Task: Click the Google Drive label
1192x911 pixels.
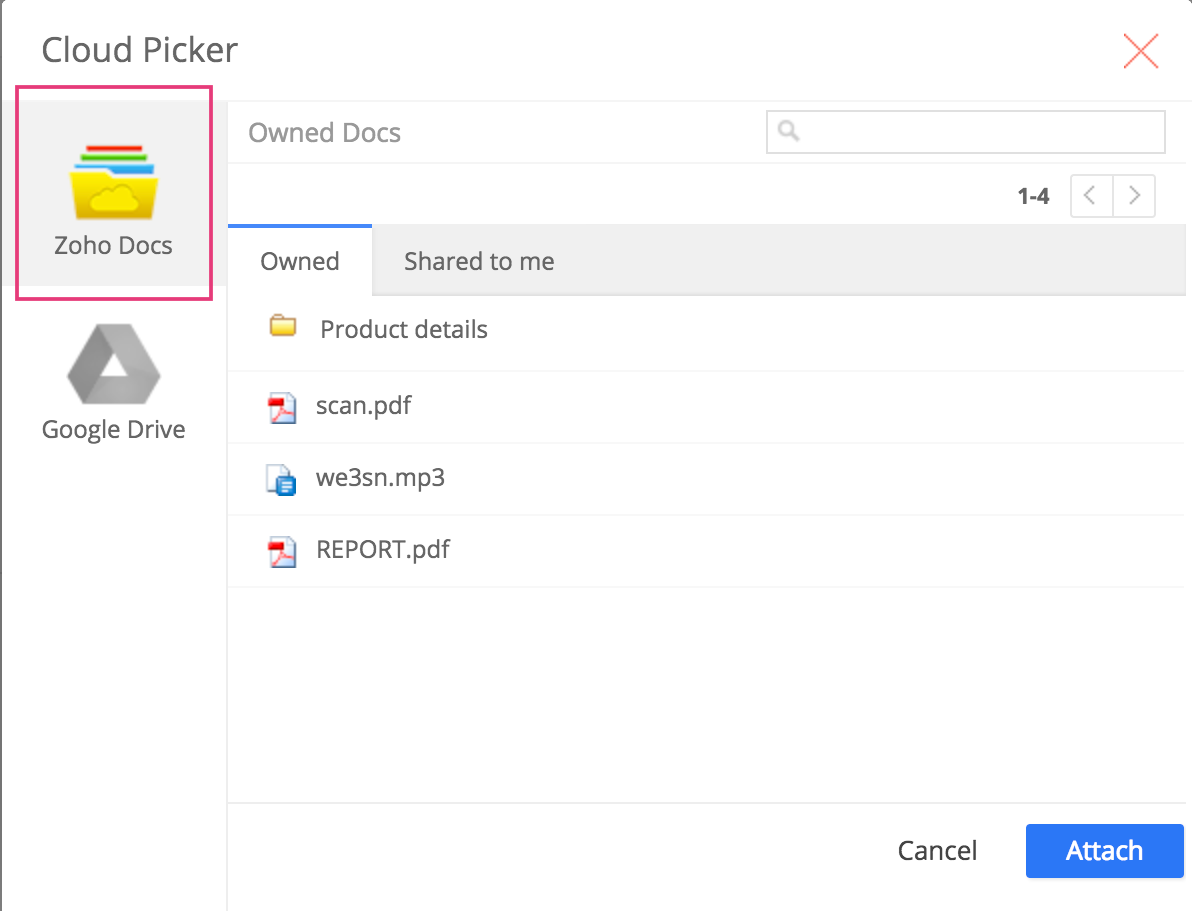Action: pyautogui.click(x=113, y=430)
